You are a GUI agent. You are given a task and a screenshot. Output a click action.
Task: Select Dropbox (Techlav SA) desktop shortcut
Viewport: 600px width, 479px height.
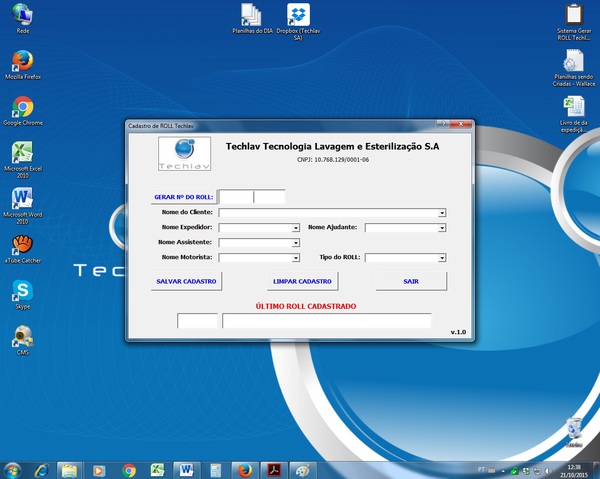point(298,21)
